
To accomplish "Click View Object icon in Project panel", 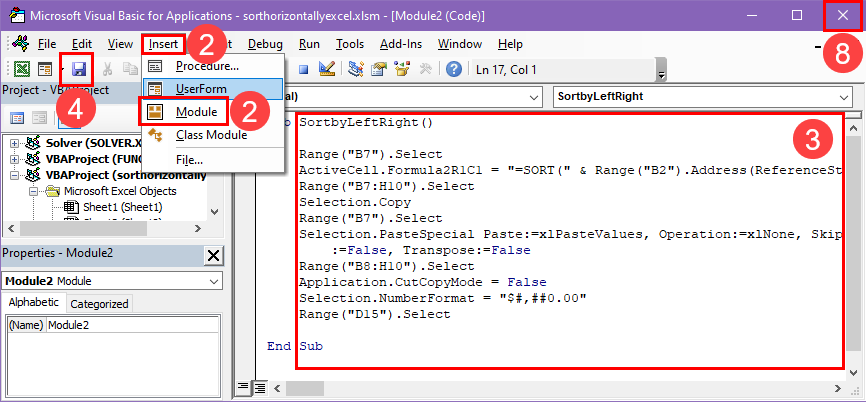I will pyautogui.click(x=39, y=118).
